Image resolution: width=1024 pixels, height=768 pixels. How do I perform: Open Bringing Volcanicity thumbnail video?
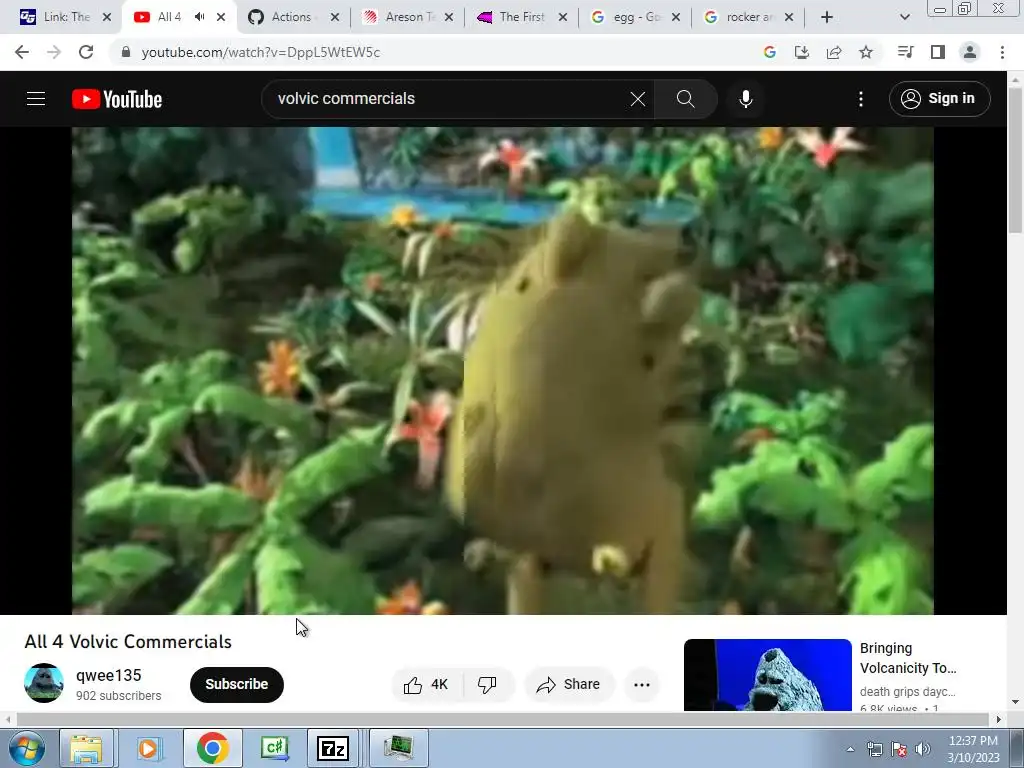767,675
